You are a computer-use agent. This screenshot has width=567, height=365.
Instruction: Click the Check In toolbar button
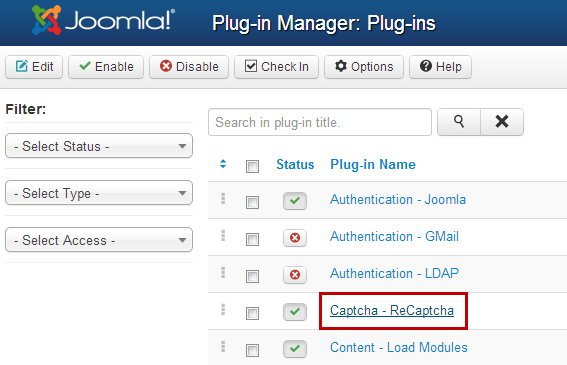[x=276, y=67]
